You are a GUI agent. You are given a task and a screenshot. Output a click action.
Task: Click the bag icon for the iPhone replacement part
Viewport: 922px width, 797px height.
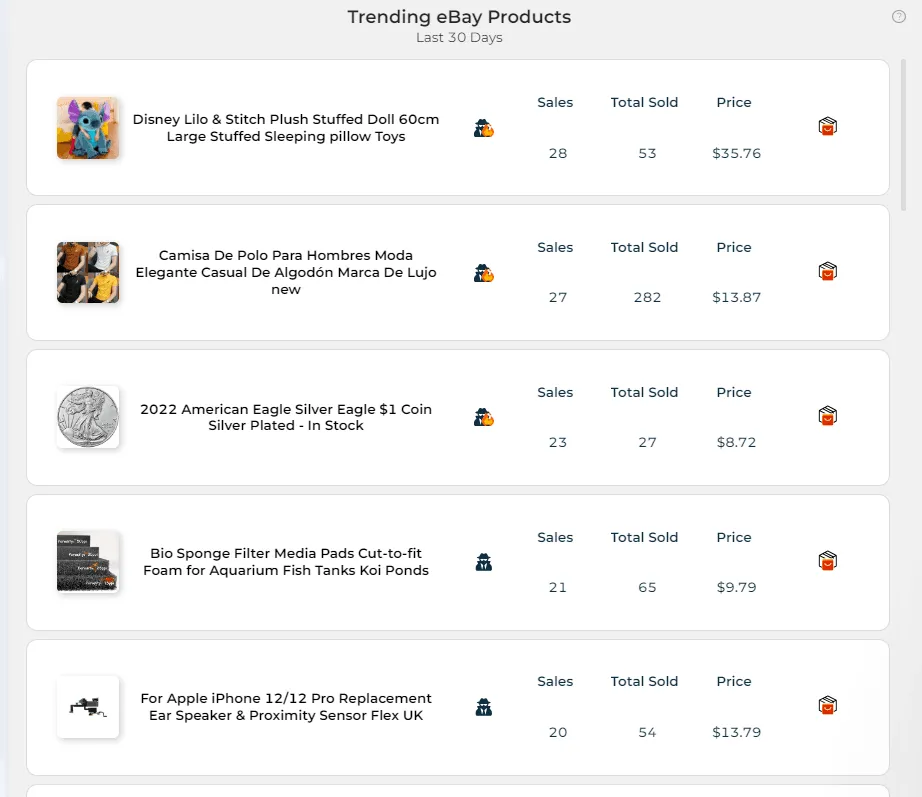click(x=827, y=706)
